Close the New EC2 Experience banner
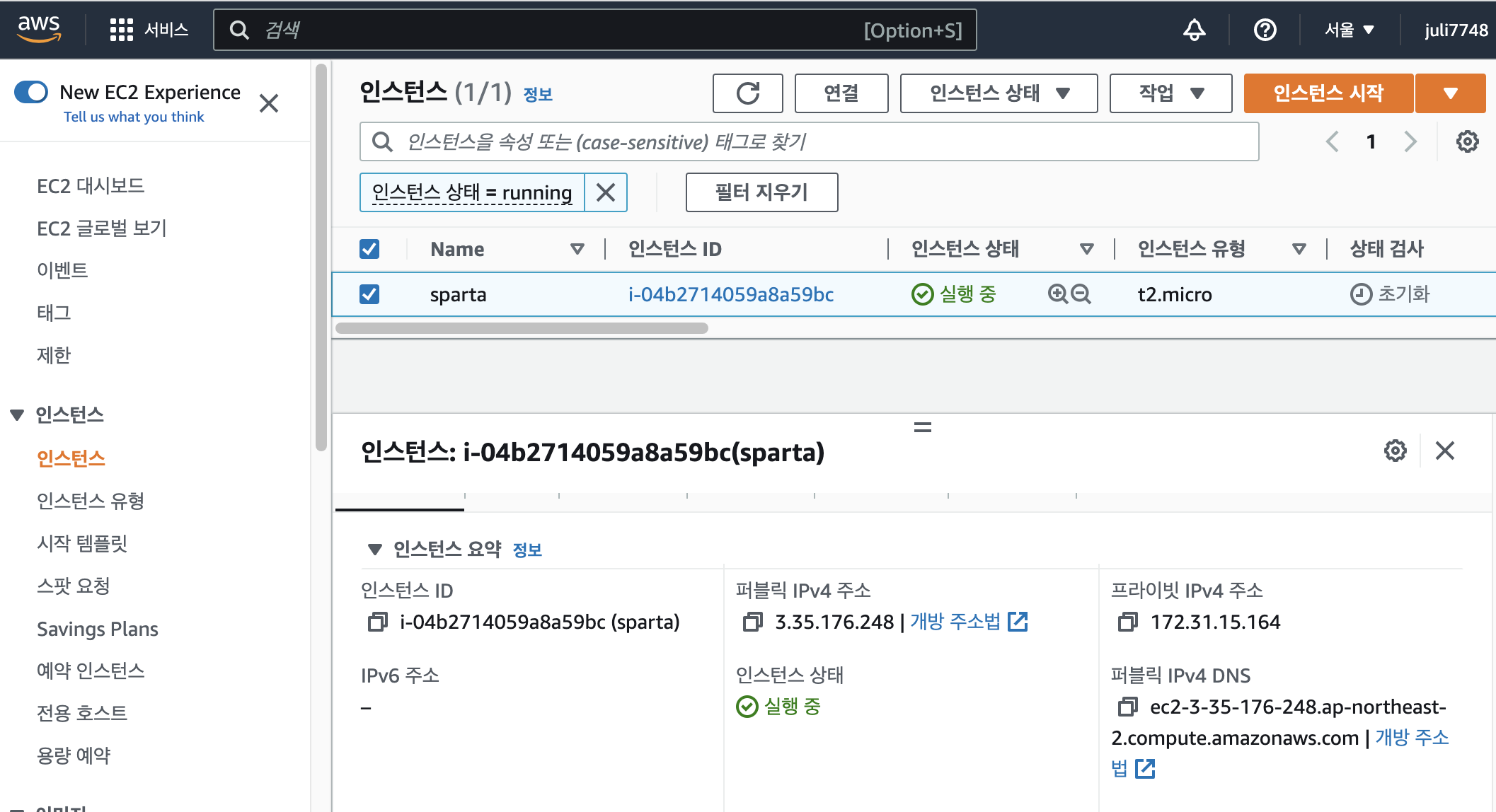The height and width of the screenshot is (812, 1496). tap(269, 103)
